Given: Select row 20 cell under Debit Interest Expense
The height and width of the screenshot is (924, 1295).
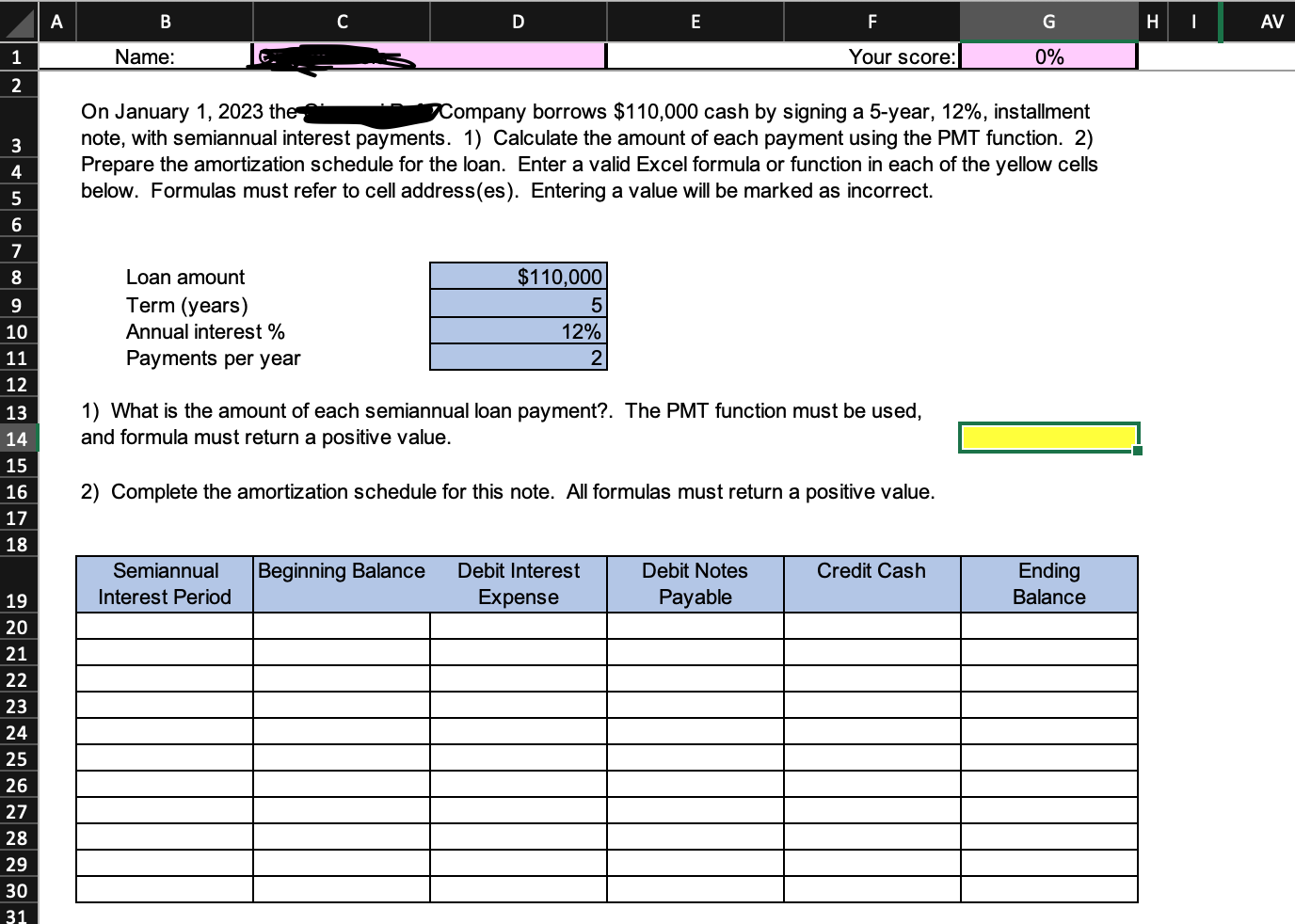Looking at the screenshot, I should (519, 626).
